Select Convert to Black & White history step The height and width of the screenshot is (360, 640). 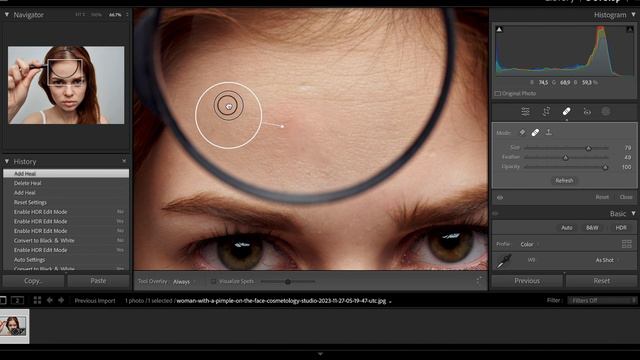point(66,240)
